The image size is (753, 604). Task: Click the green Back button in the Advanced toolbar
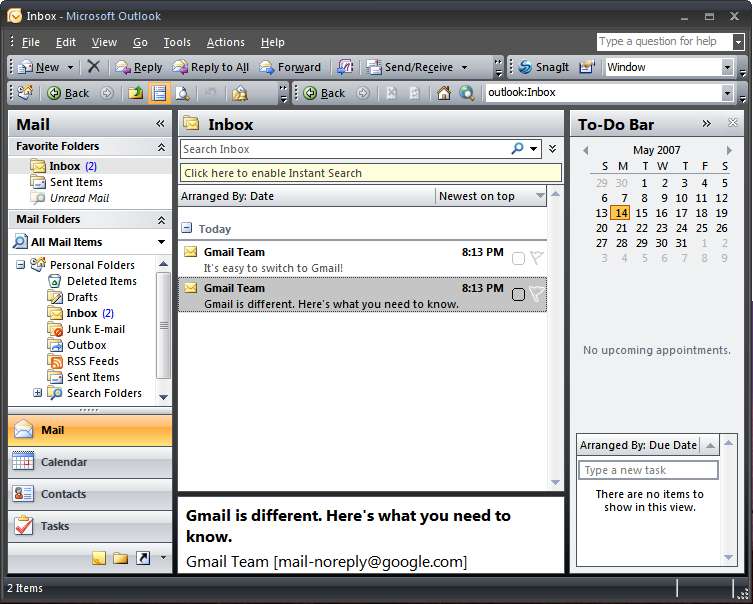tap(69, 93)
